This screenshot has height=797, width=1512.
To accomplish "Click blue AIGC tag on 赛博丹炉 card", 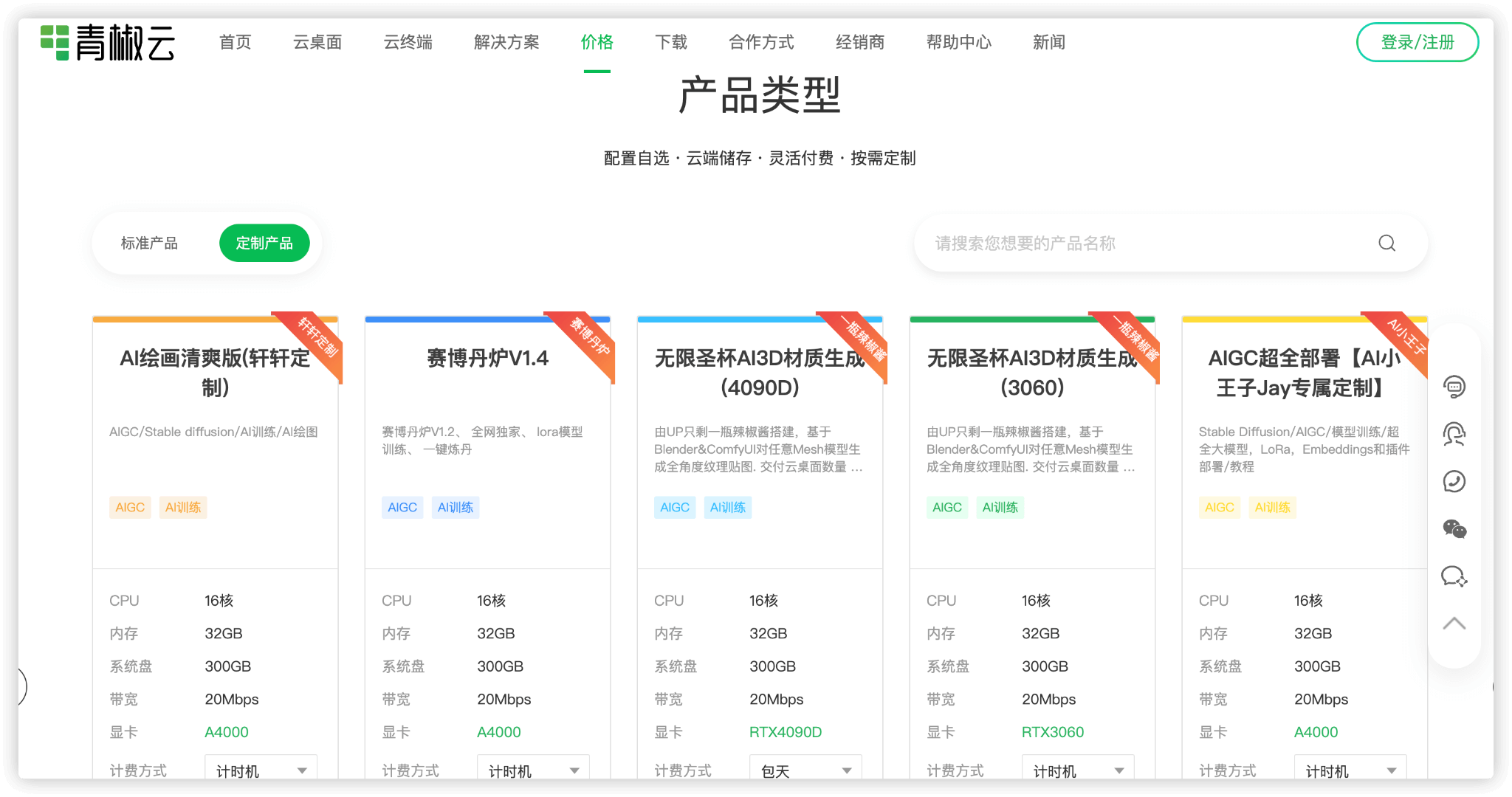I will (402, 507).
